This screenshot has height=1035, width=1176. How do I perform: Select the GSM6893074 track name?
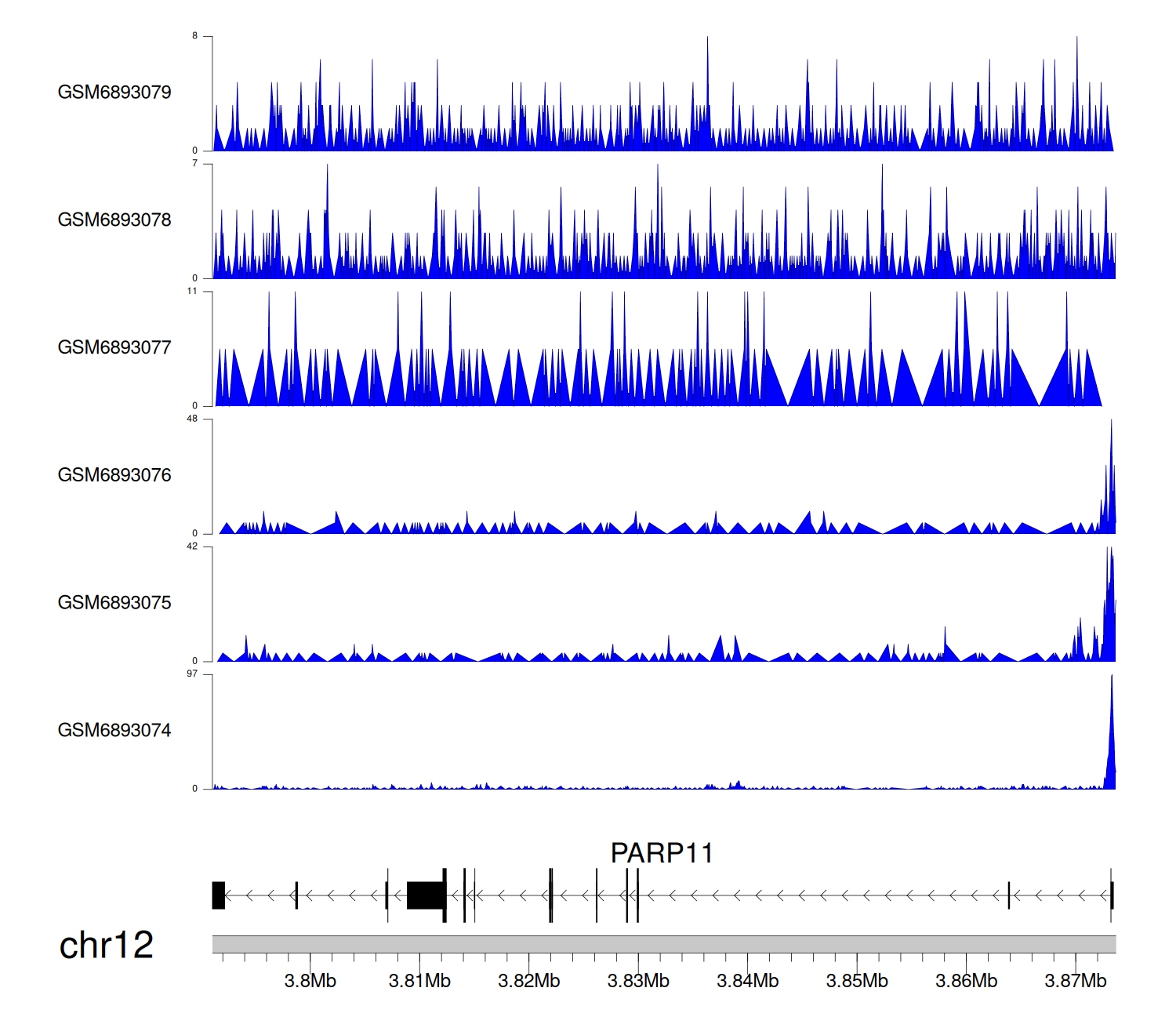click(x=114, y=731)
